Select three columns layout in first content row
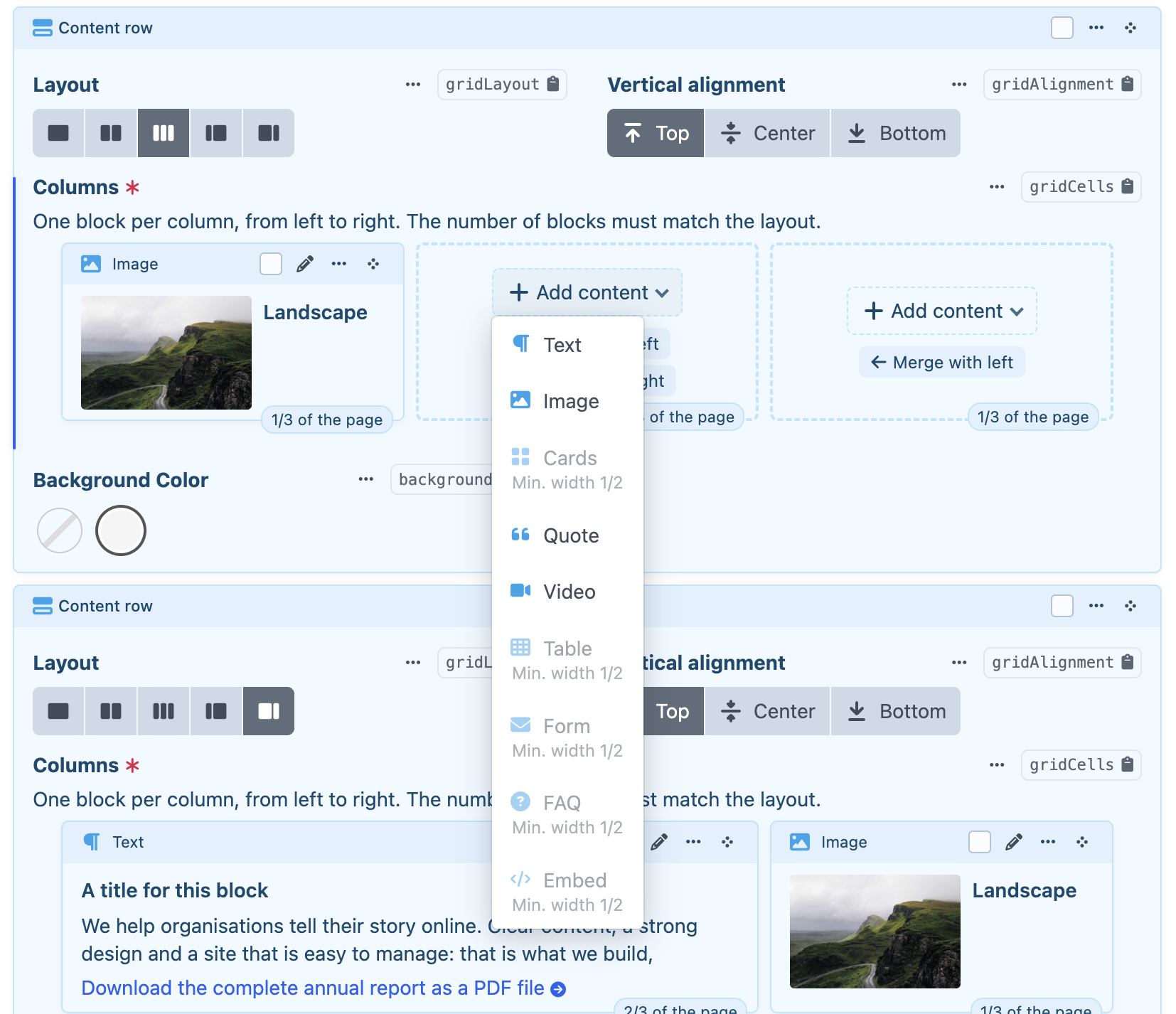The width and height of the screenshot is (1176, 1014). tap(164, 133)
